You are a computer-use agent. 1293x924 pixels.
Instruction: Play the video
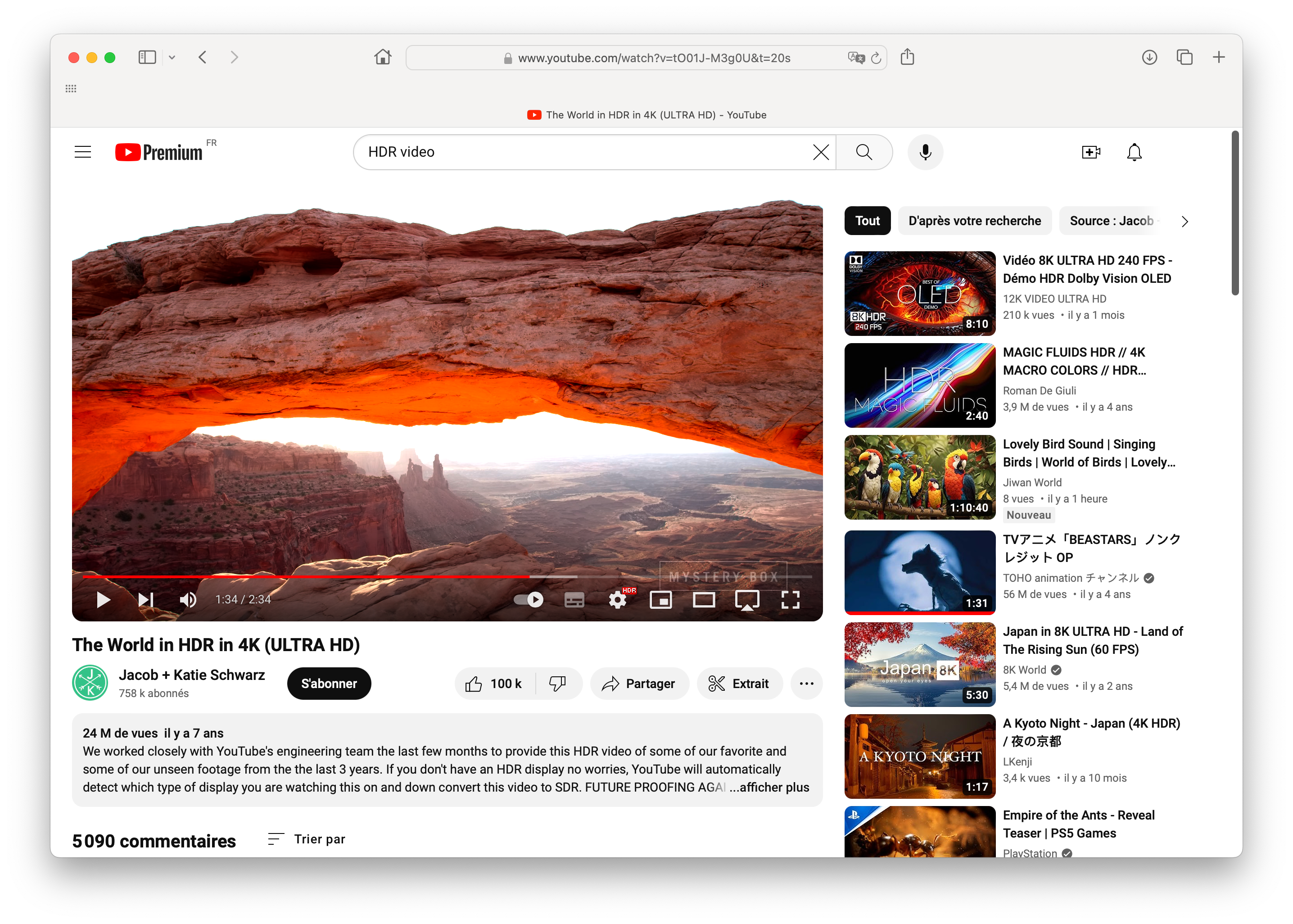pyautogui.click(x=103, y=600)
